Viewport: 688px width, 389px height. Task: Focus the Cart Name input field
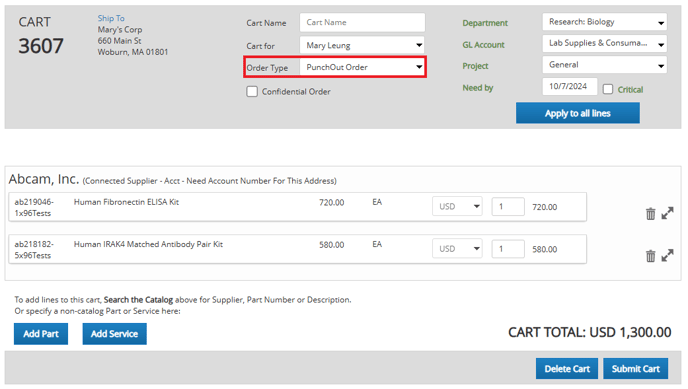click(x=362, y=22)
